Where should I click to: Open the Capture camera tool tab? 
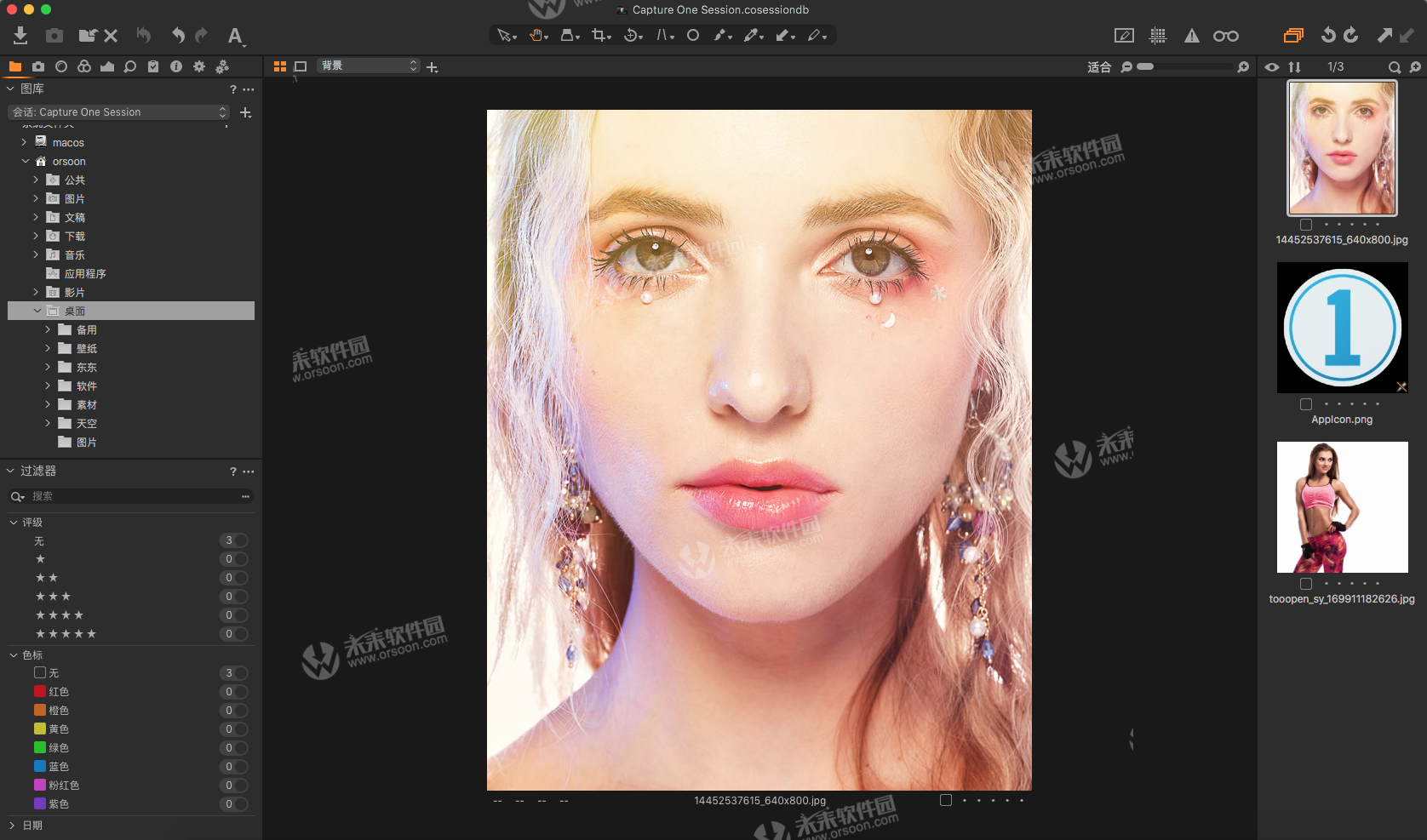tap(38, 66)
